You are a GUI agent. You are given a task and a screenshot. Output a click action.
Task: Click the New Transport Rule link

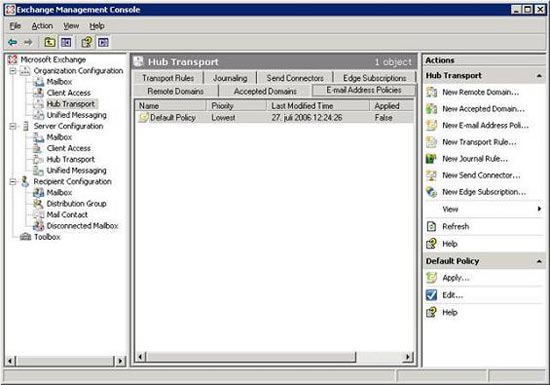click(x=479, y=142)
